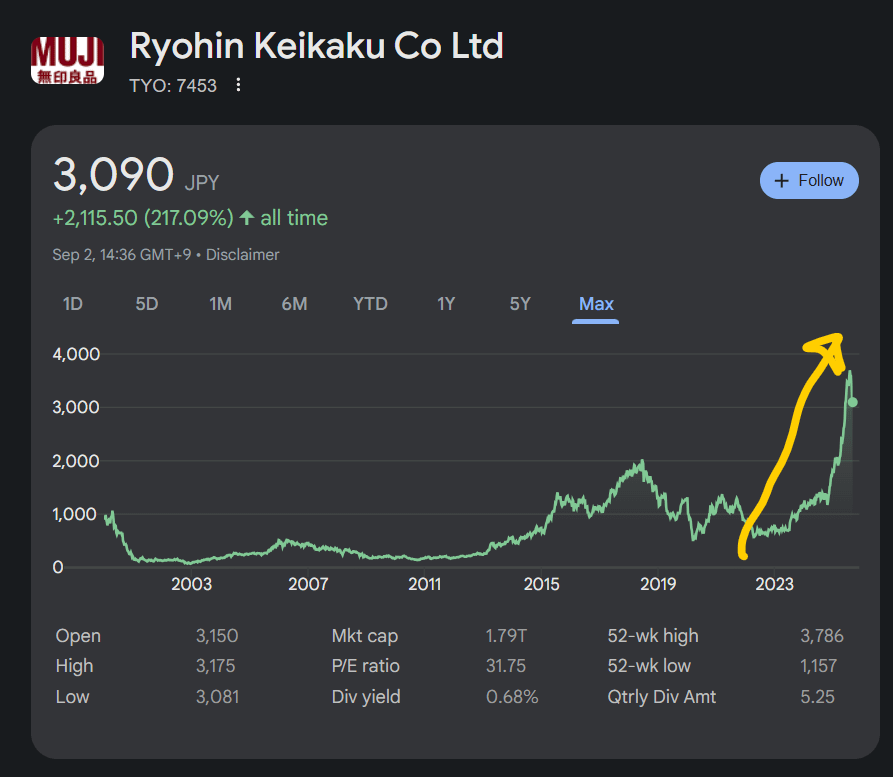Screen dimensions: 893x777
Task: Click the P/E ratio label
Action: point(366,666)
